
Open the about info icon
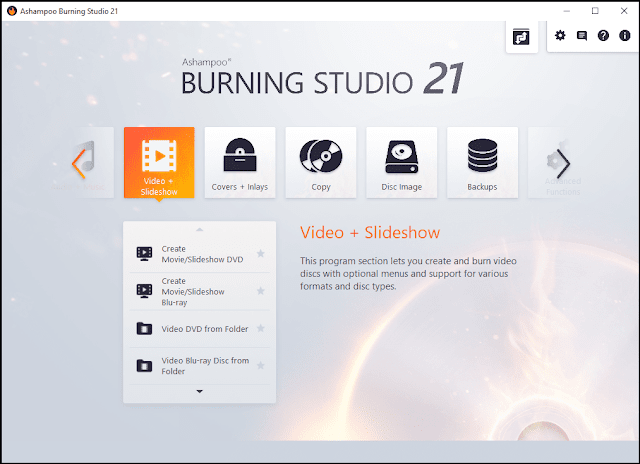[x=624, y=36]
